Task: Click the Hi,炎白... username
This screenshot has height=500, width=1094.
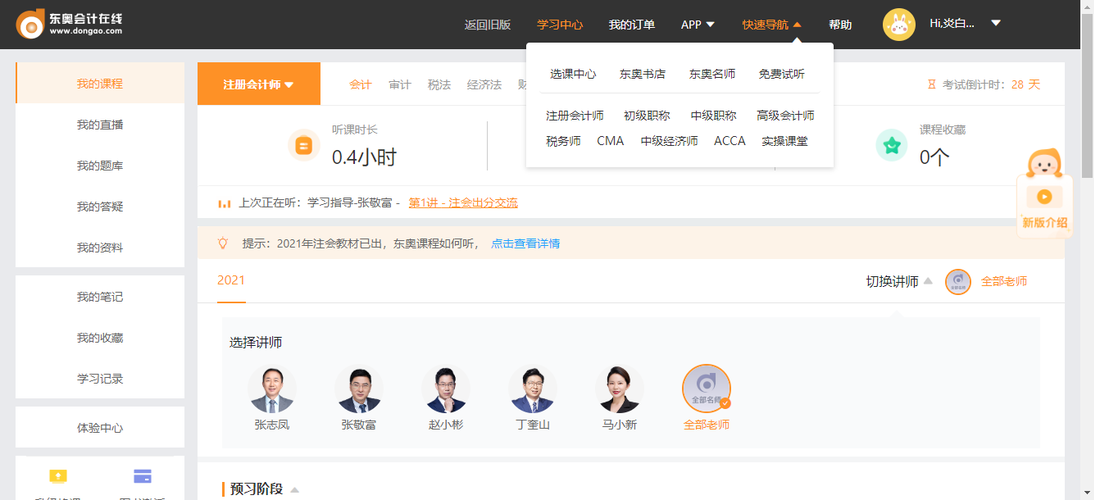Action: [x=952, y=23]
